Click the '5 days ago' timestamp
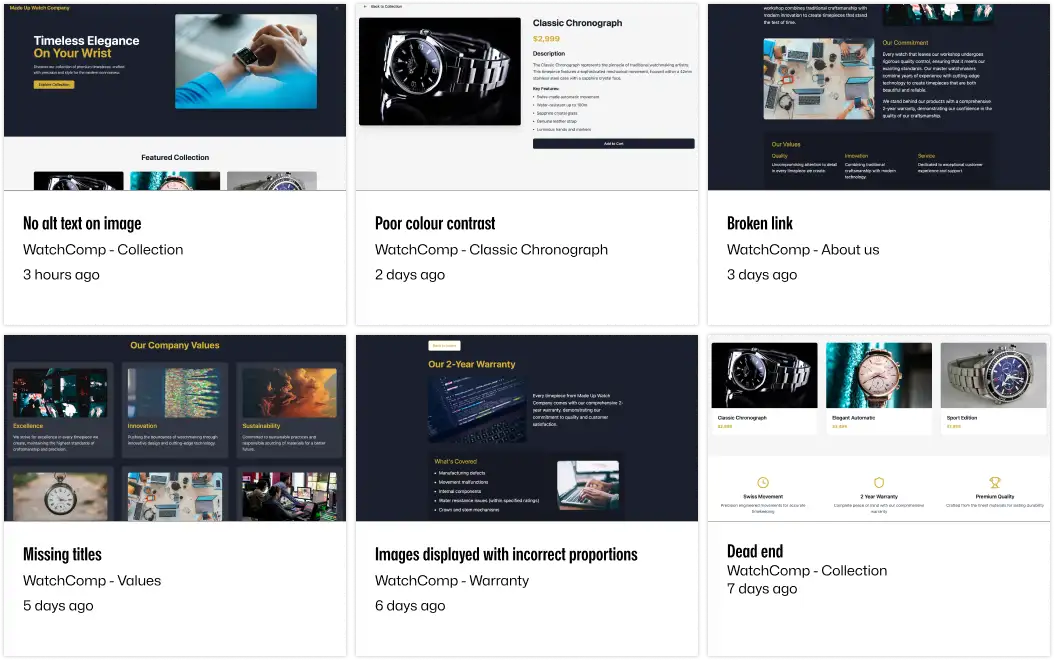Viewport: 1062px width, 660px height. point(58,606)
